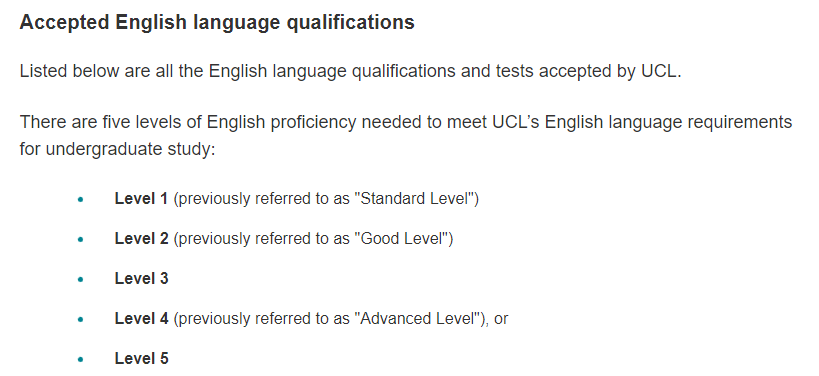Viewport: 819px width, 376px height.
Task: Click the quoted "Advanced Level" text
Action: click(420, 319)
